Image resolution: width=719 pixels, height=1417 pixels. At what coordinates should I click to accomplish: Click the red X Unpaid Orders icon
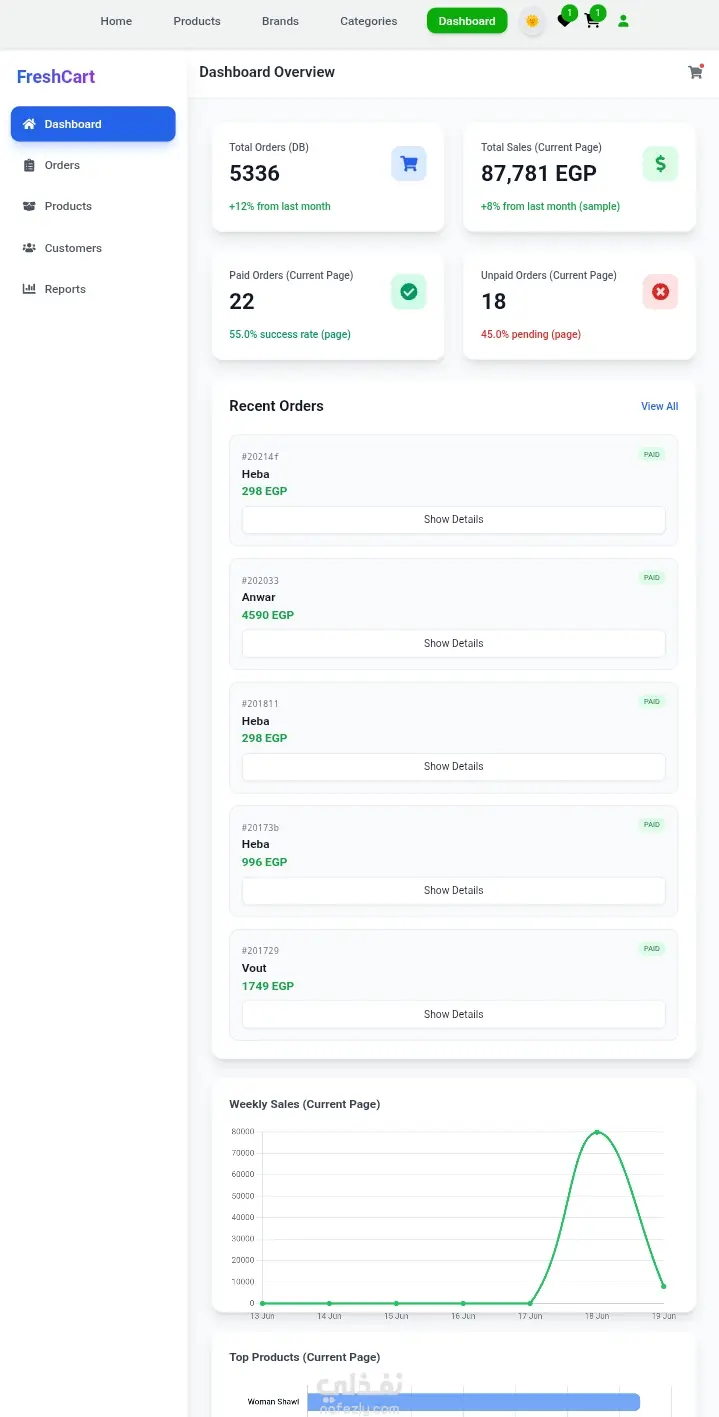660,292
